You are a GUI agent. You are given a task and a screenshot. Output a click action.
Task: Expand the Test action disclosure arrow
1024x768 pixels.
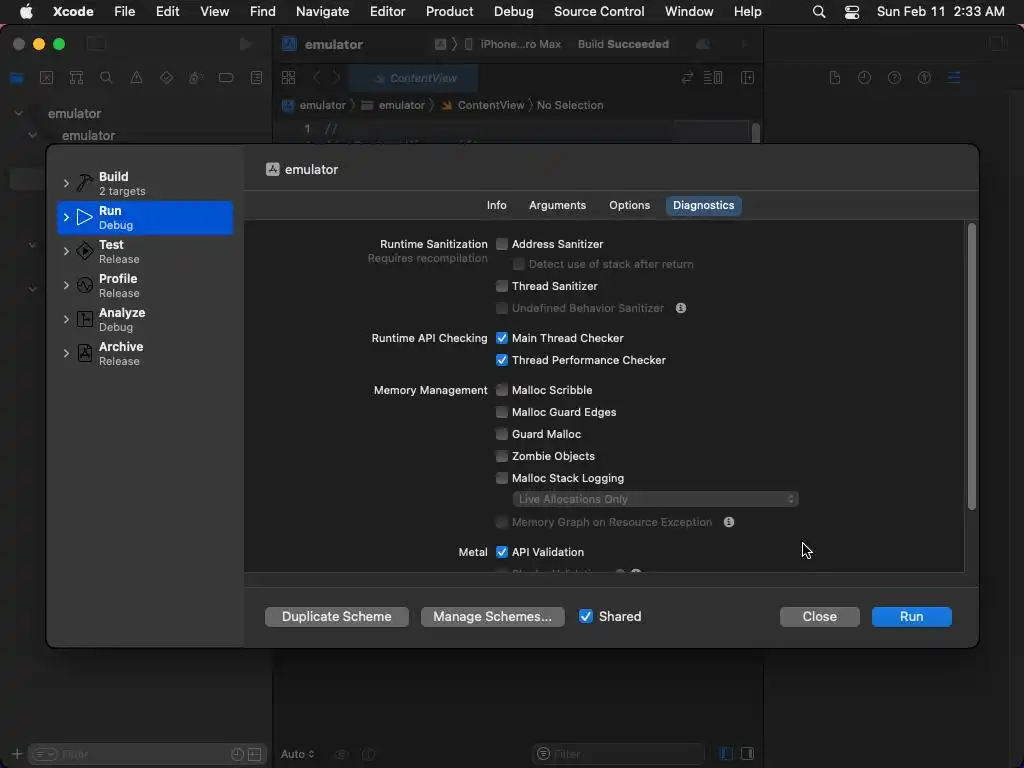66,251
